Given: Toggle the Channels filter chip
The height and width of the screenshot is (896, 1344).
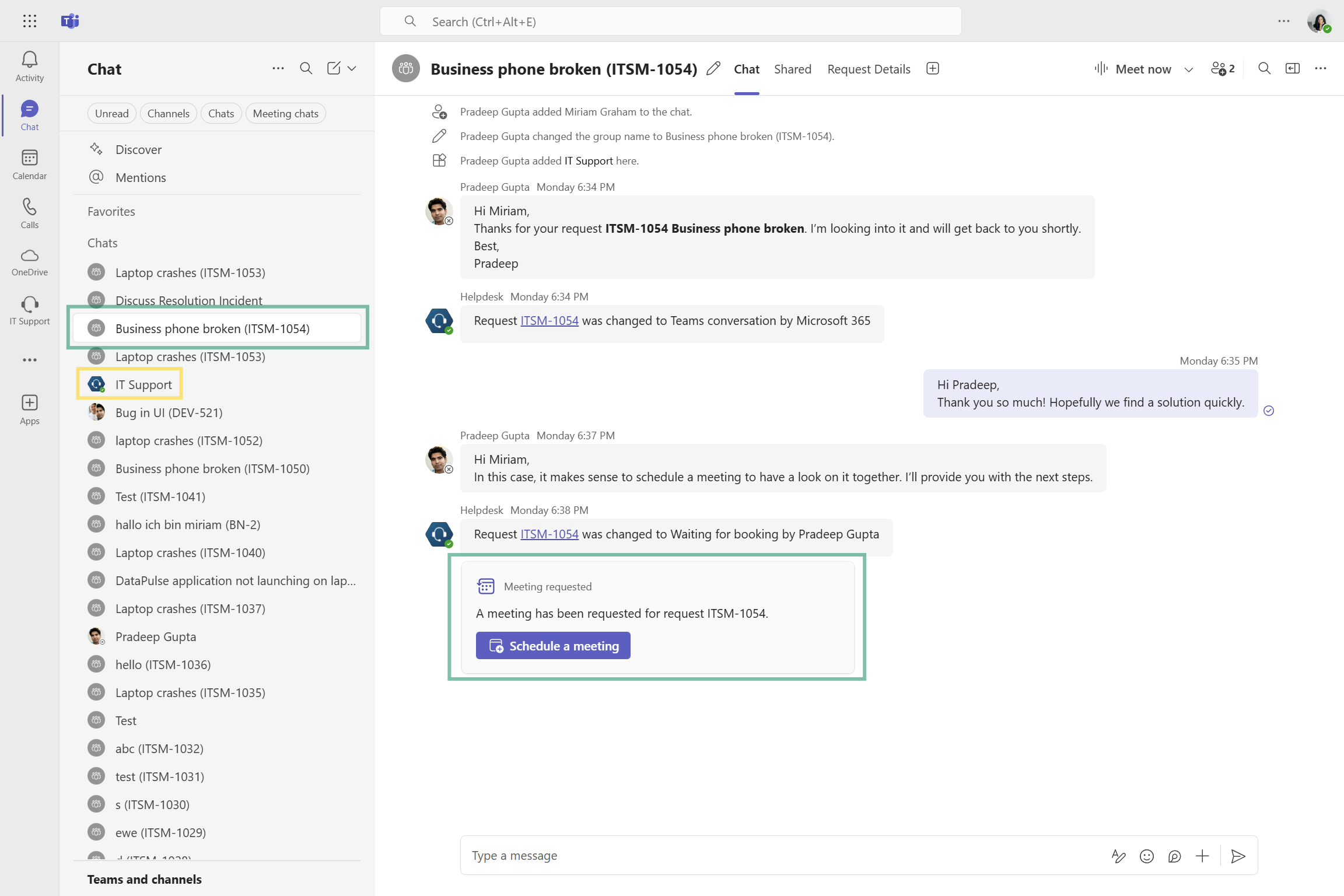Looking at the screenshot, I should point(168,114).
